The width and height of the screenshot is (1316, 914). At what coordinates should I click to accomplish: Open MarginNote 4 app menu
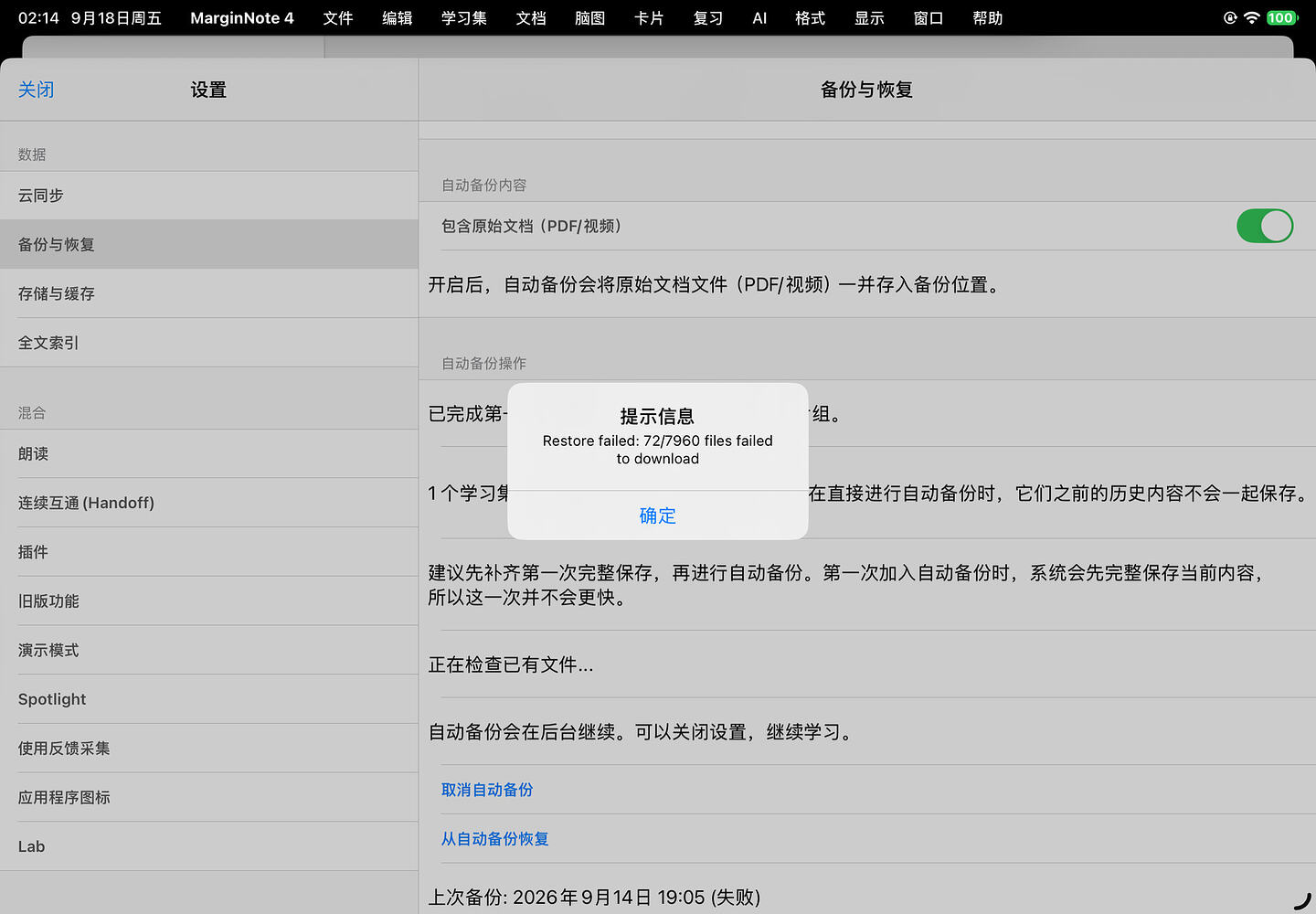tap(242, 17)
